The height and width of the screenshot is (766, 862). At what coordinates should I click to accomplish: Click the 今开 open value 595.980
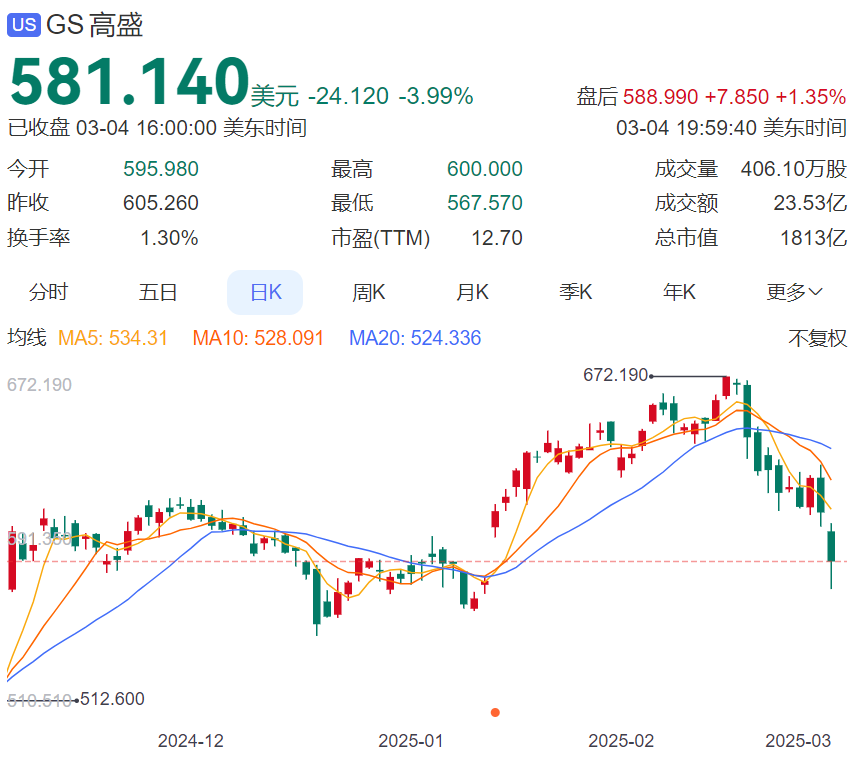pyautogui.click(x=161, y=169)
